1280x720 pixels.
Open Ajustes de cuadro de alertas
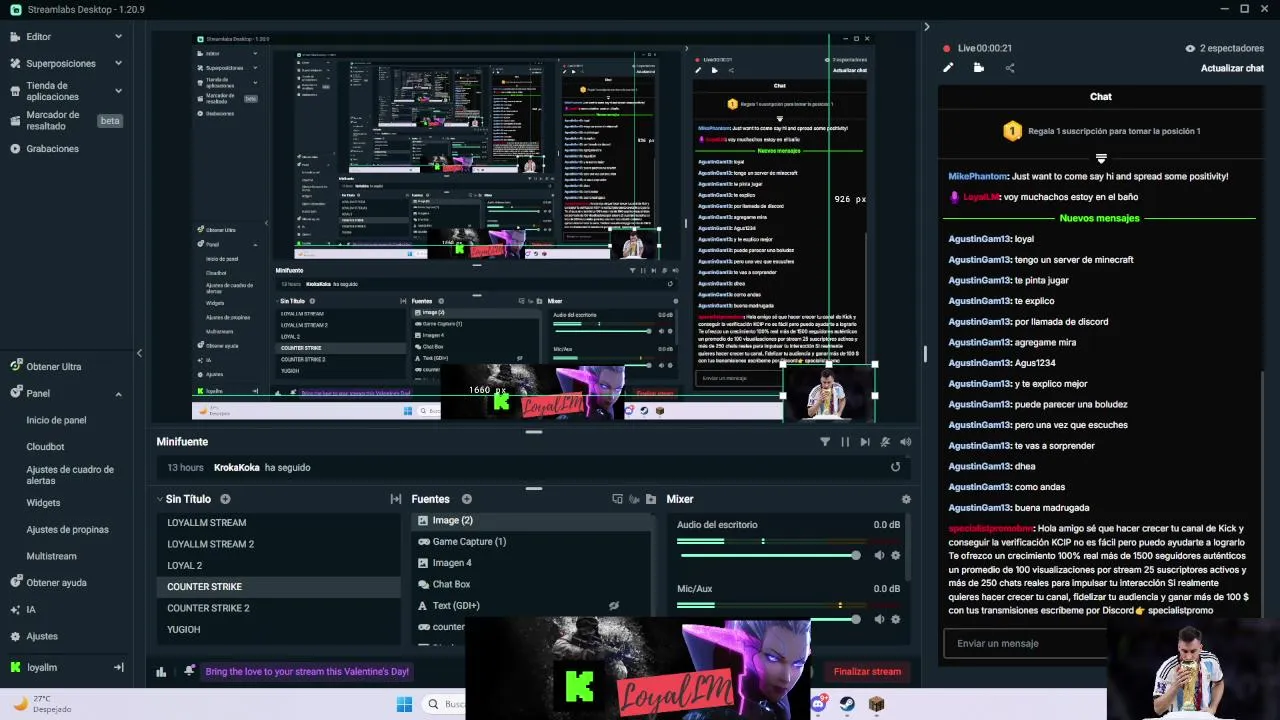[x=70, y=475]
